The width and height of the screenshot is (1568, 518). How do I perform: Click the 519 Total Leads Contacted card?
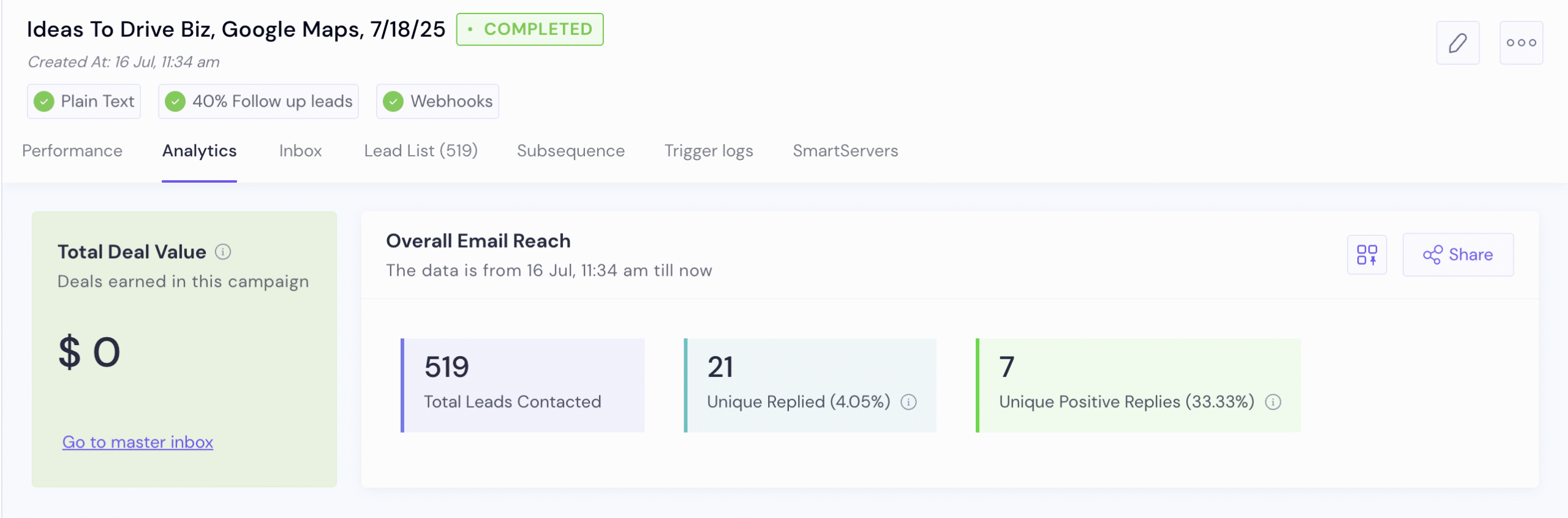[522, 385]
